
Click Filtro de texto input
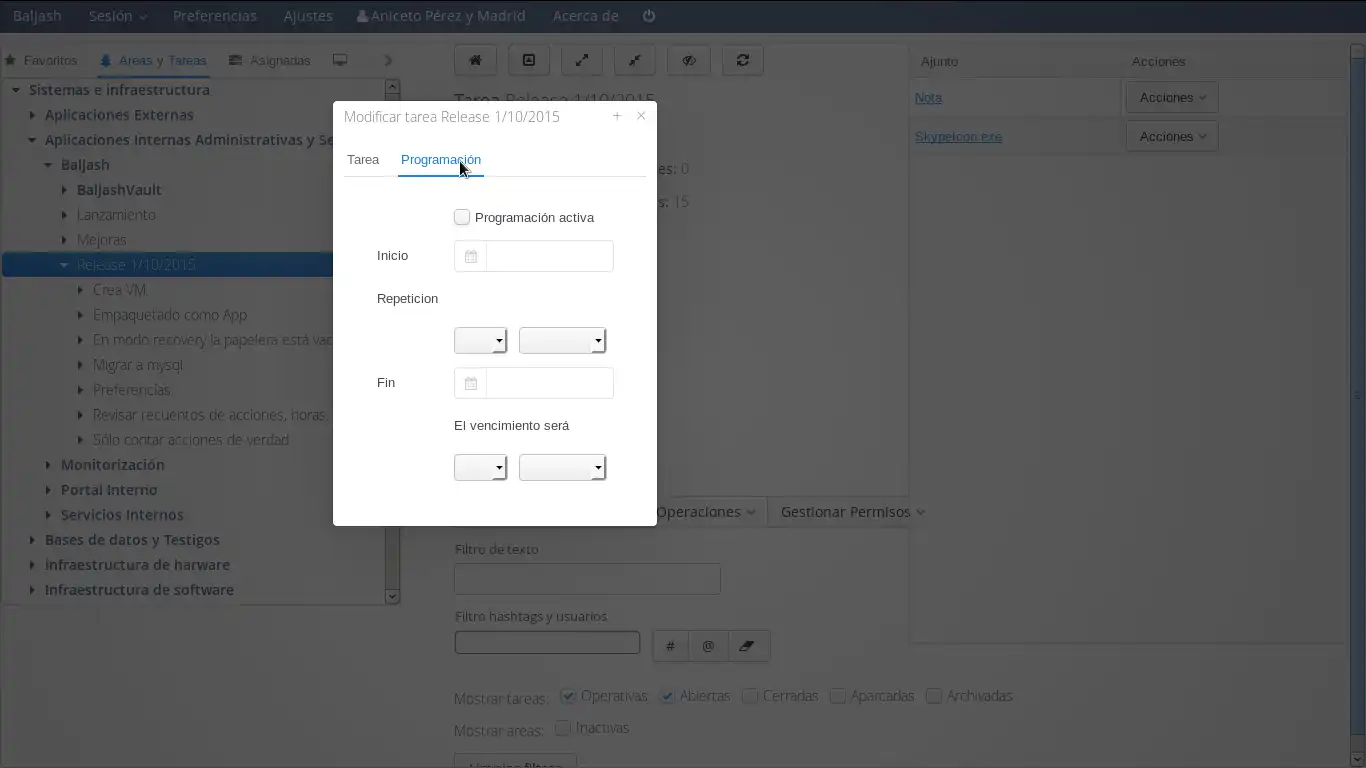pyautogui.click(x=588, y=579)
